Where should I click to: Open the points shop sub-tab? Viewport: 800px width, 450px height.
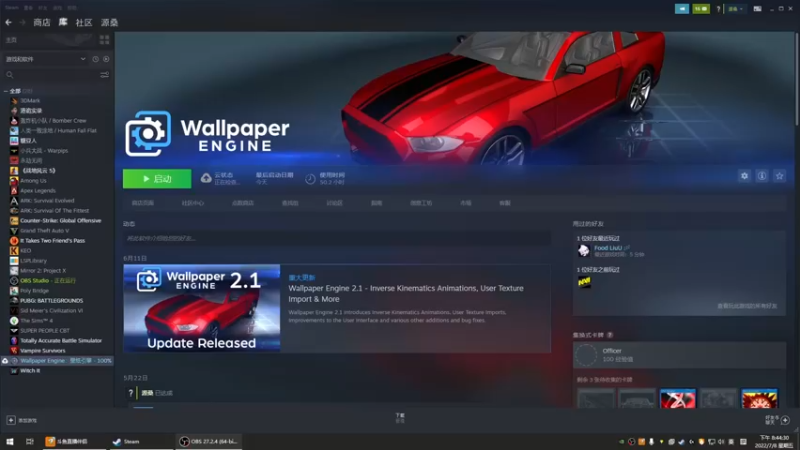[243, 203]
